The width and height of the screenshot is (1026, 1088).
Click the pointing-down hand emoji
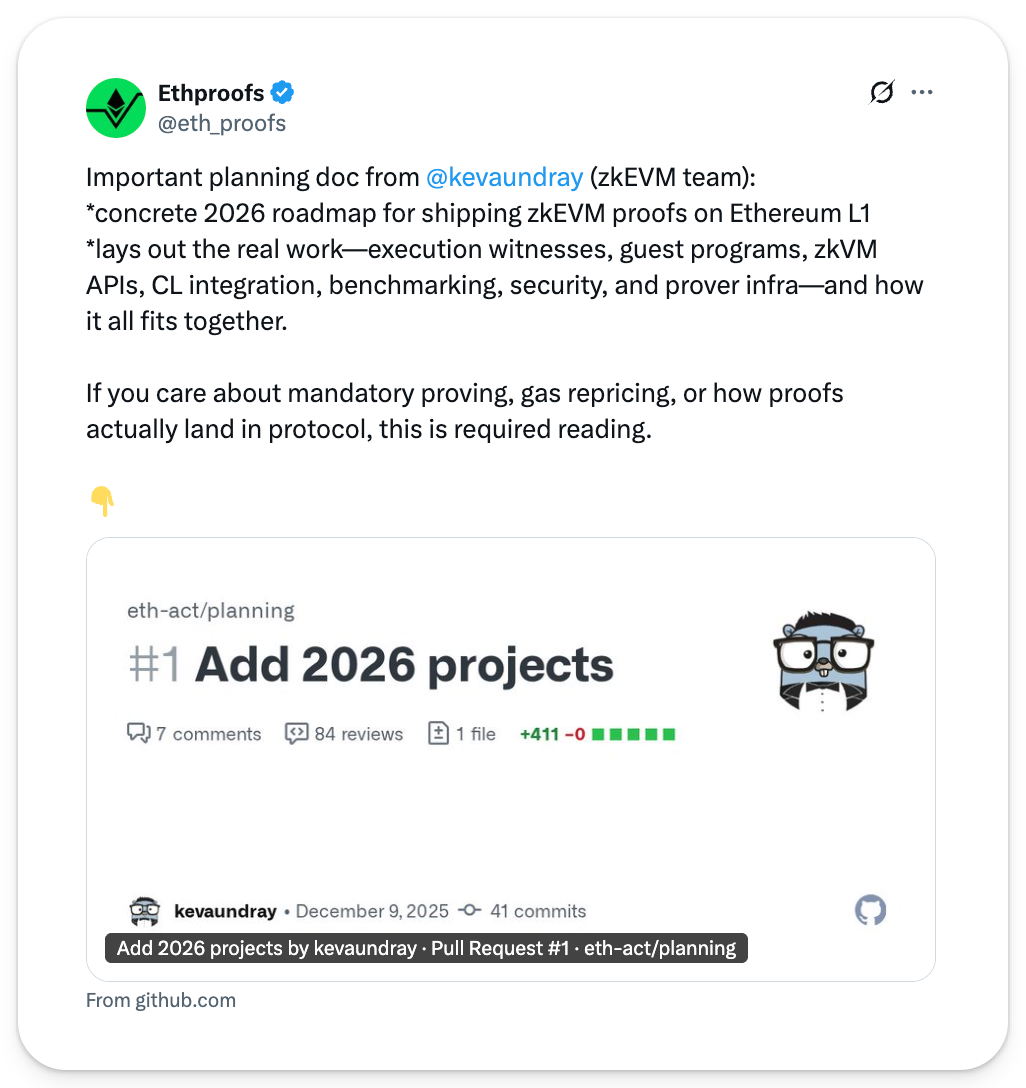coord(103,501)
